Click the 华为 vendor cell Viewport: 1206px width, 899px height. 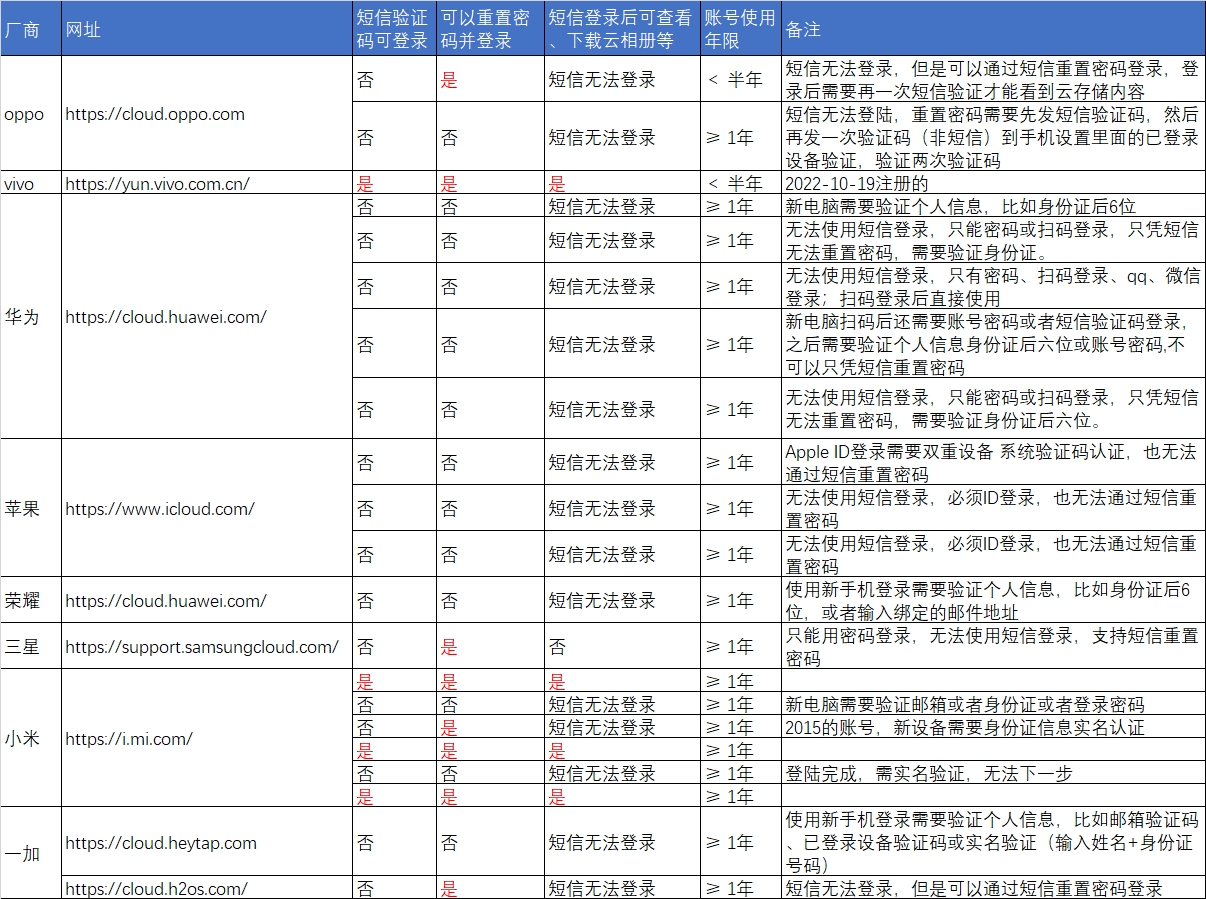tap(30, 316)
